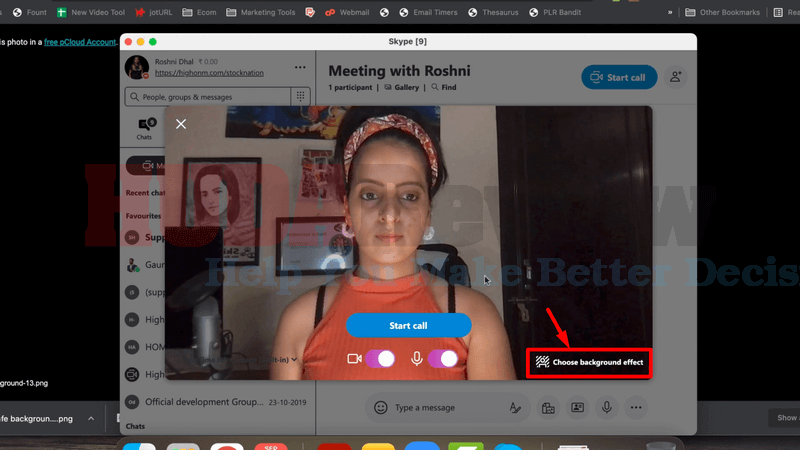Open the emoji picker

(381, 407)
